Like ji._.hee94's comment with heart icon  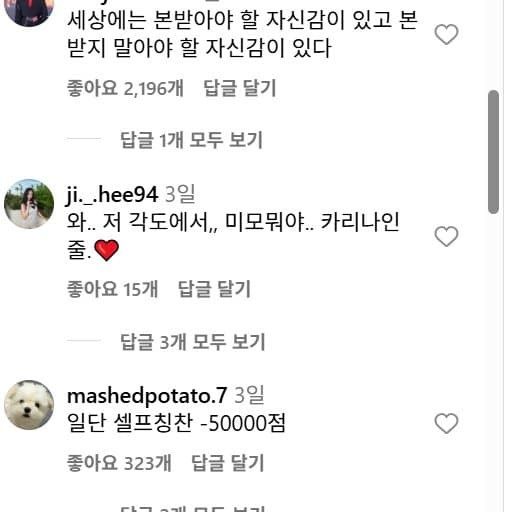pyautogui.click(x=446, y=236)
